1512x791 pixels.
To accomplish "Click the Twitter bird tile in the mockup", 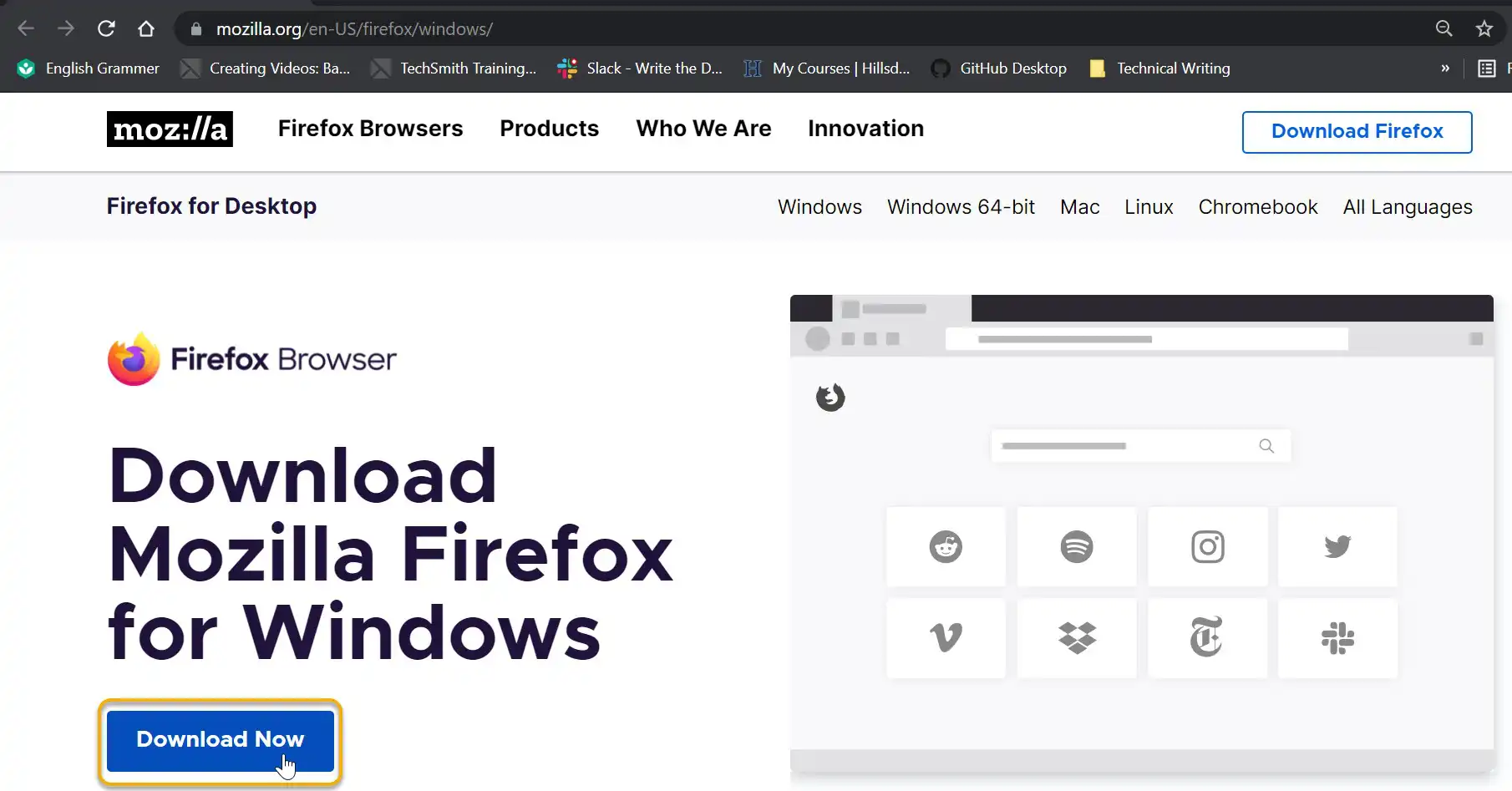I will click(x=1337, y=547).
